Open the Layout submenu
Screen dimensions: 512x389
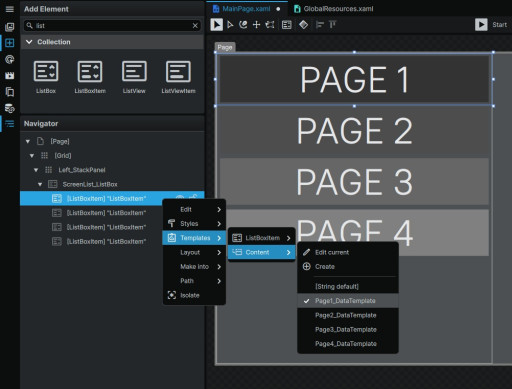pos(194,252)
